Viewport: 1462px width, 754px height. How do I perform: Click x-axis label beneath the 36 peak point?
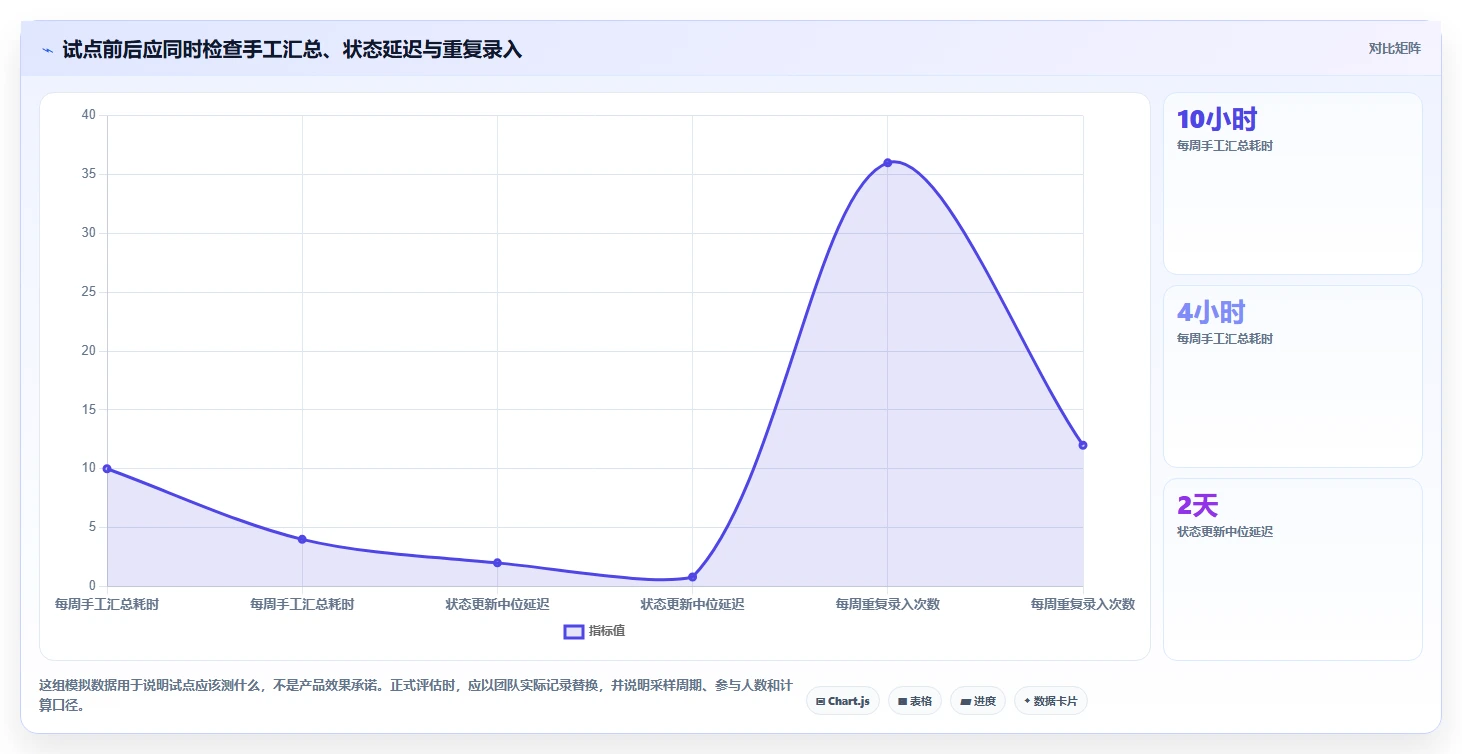[887, 604]
